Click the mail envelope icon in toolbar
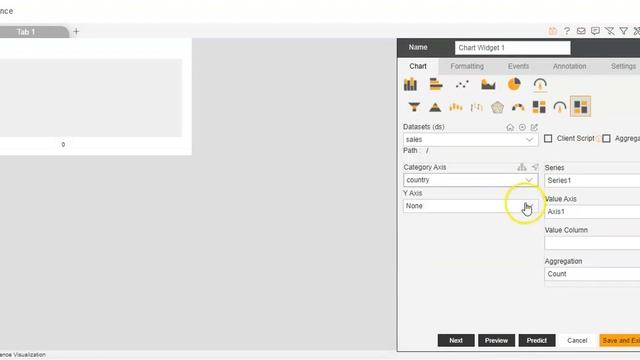Viewport: 640px width, 360px height. pyautogui.click(x=581, y=31)
